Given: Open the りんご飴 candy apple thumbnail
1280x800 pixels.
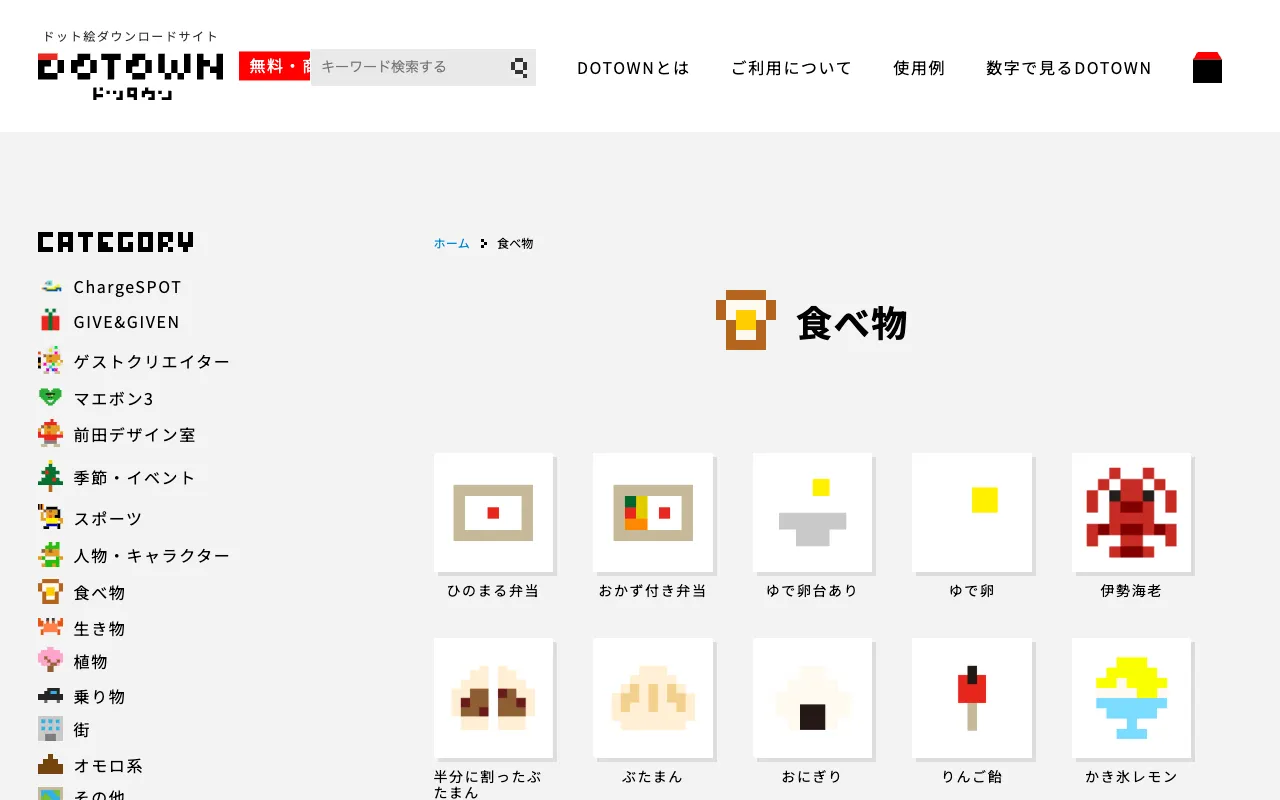Looking at the screenshot, I should pyautogui.click(x=972, y=698).
